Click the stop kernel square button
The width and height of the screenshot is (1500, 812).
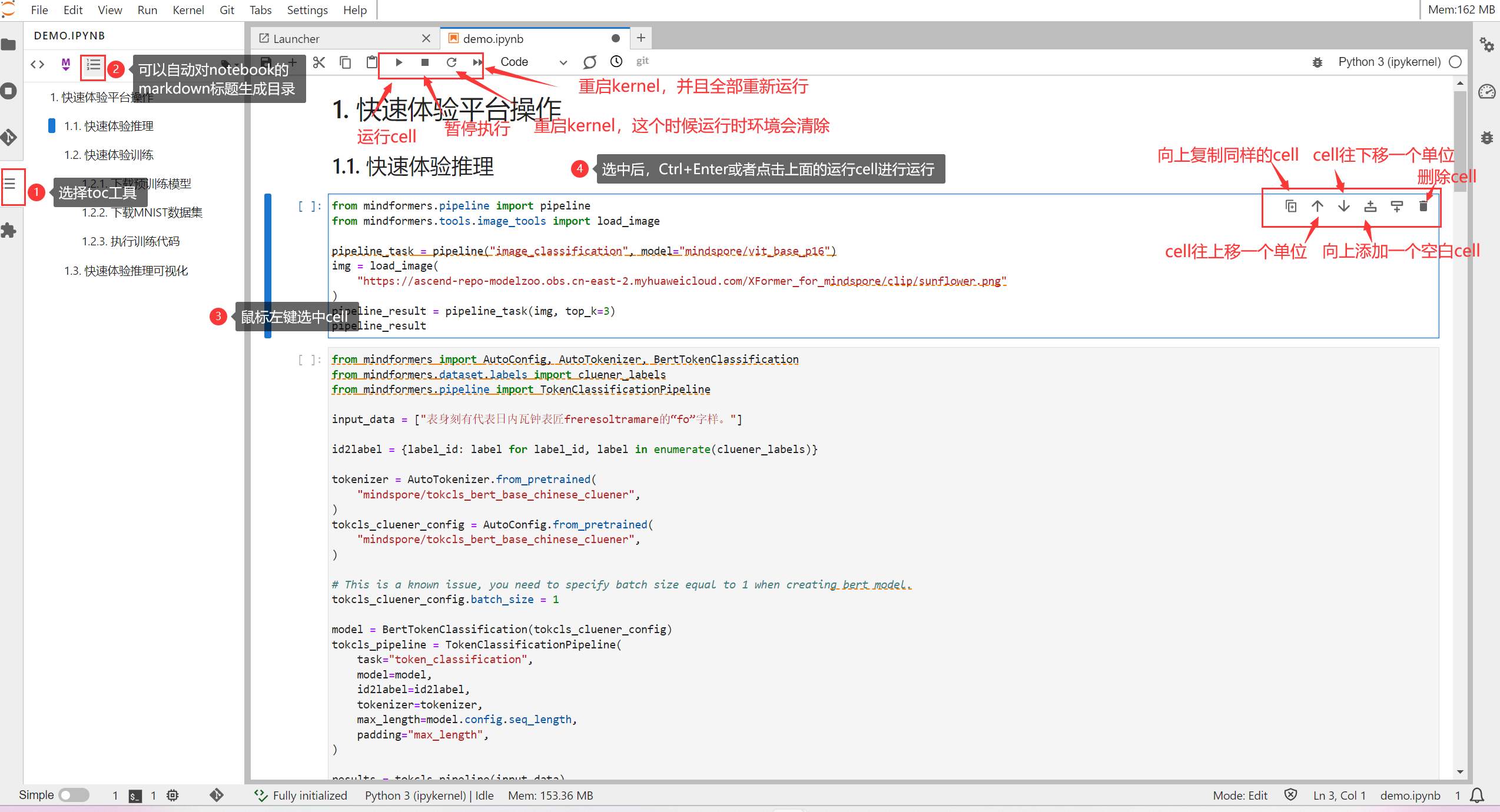(425, 62)
